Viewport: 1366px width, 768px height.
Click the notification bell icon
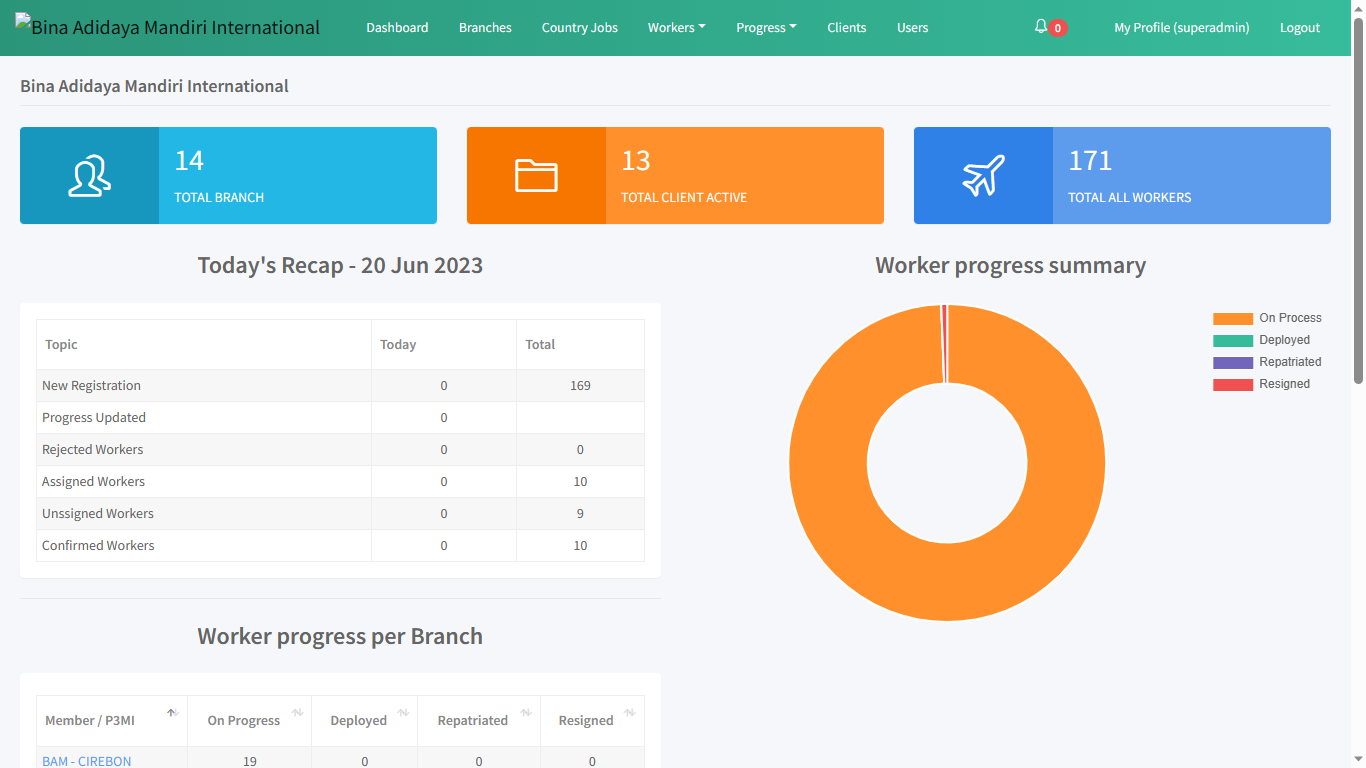1041,27
